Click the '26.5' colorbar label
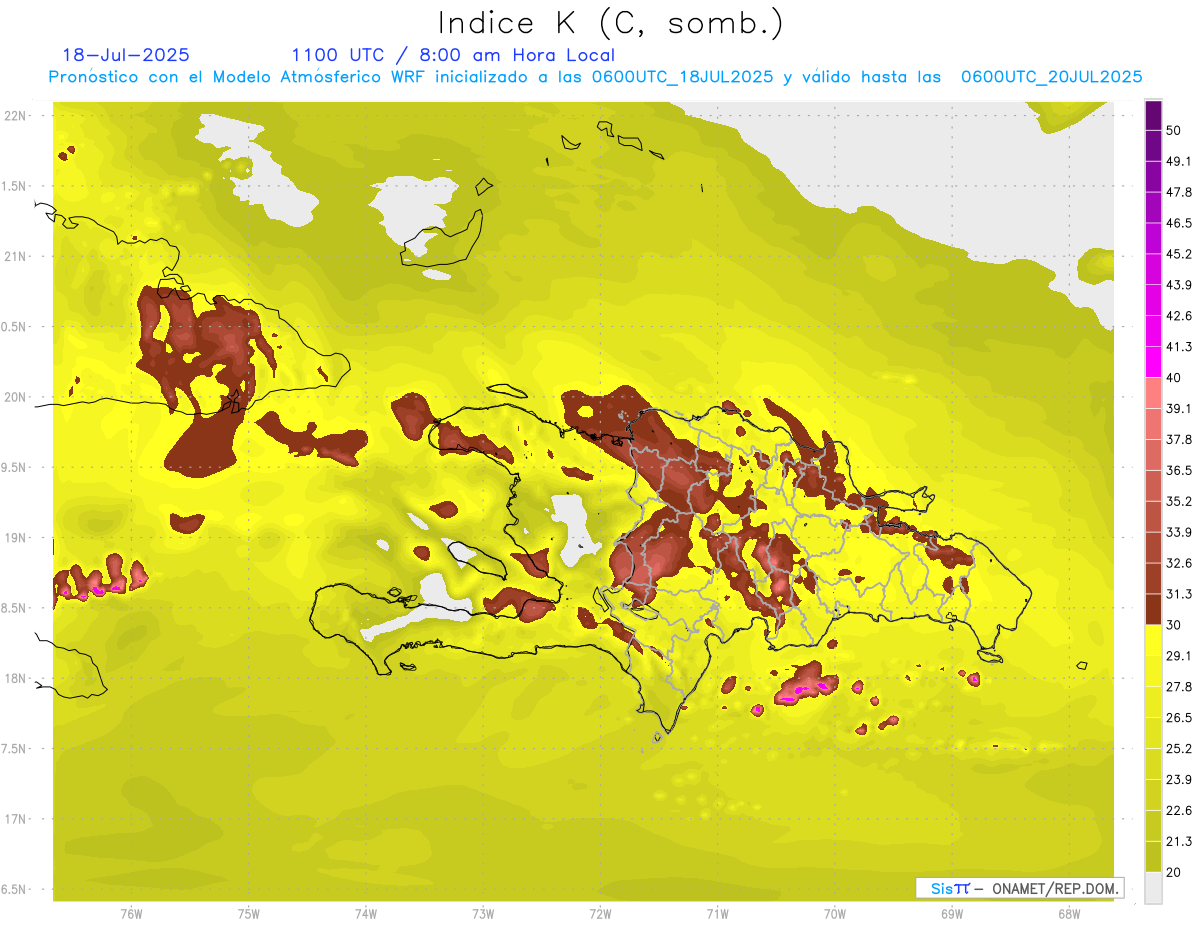The height and width of the screenshot is (927, 1200). (x=1180, y=718)
